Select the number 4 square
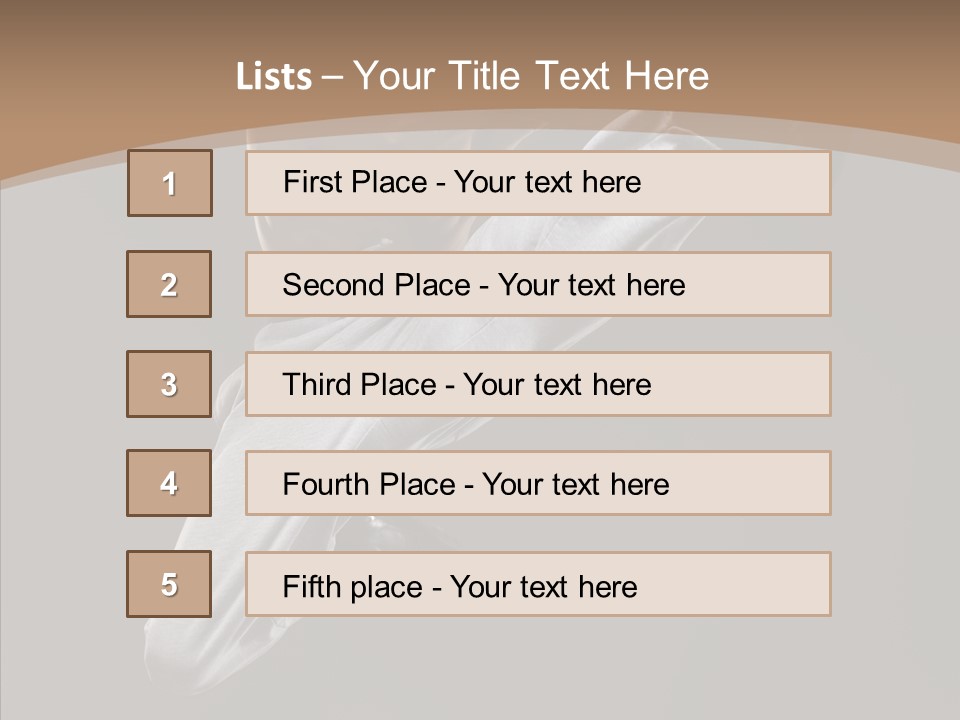This screenshot has width=960, height=720. click(169, 483)
